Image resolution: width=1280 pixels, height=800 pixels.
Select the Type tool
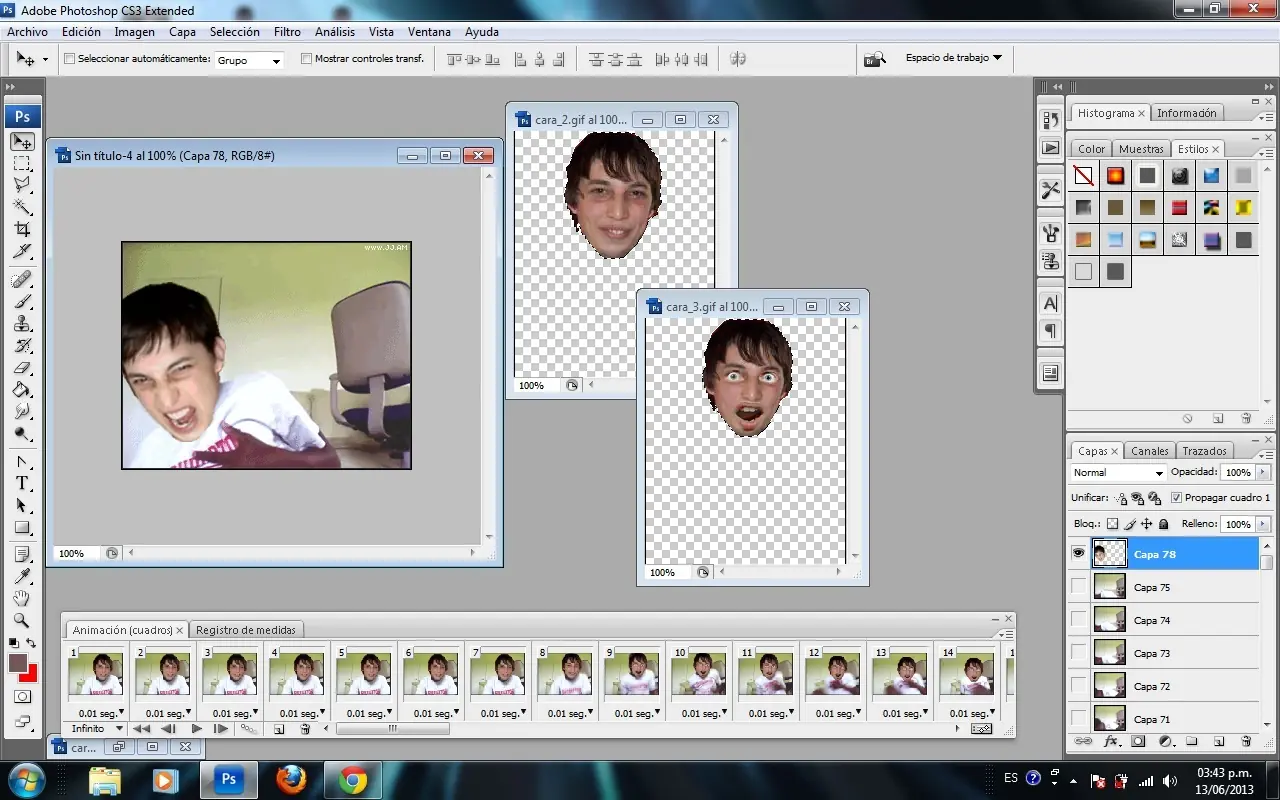22,483
